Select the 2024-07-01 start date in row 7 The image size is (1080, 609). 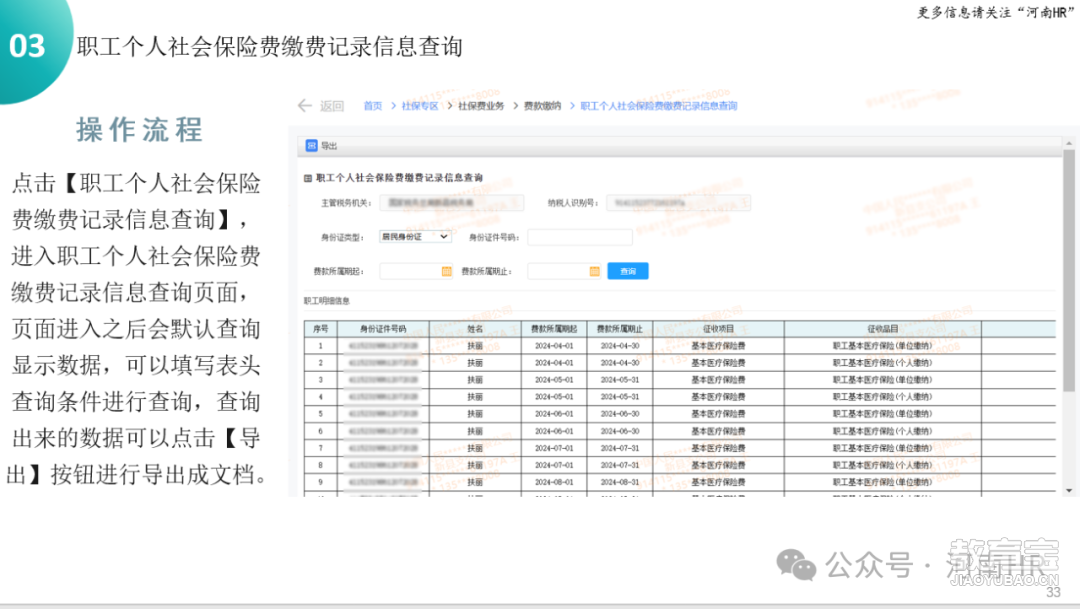point(554,448)
